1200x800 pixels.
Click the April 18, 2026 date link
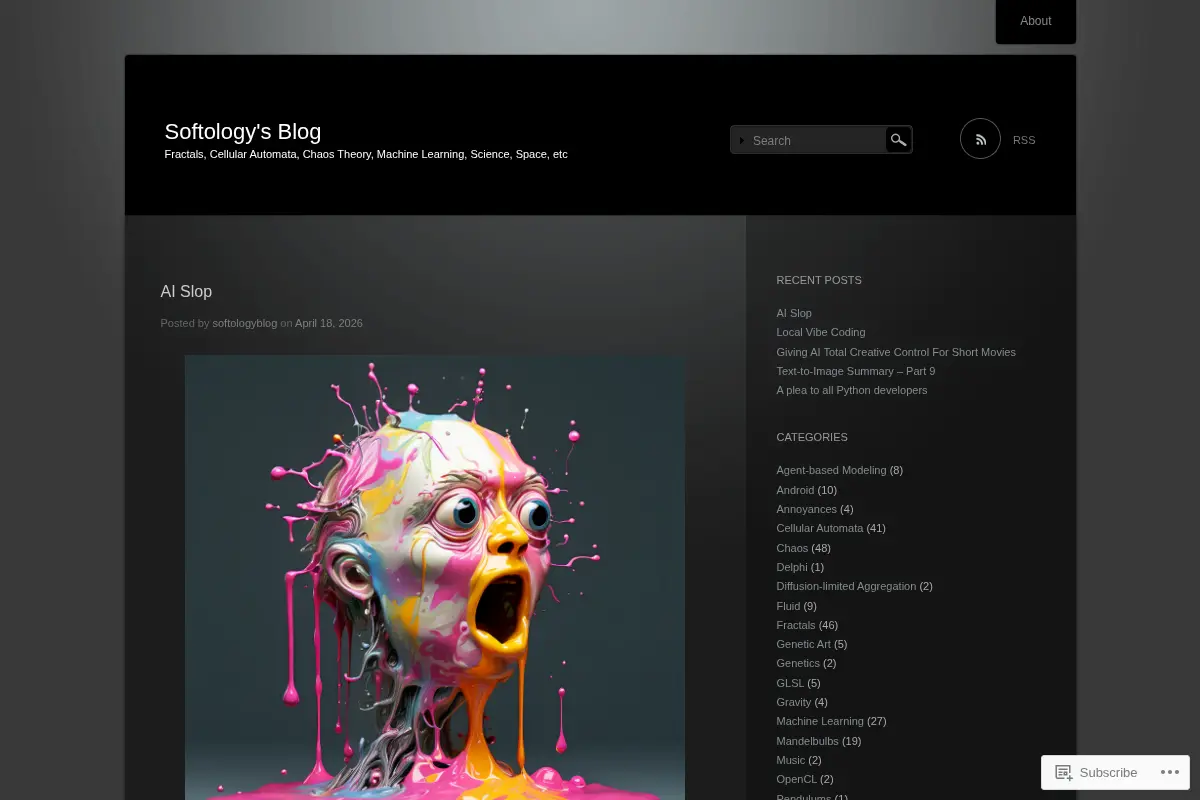coord(329,323)
